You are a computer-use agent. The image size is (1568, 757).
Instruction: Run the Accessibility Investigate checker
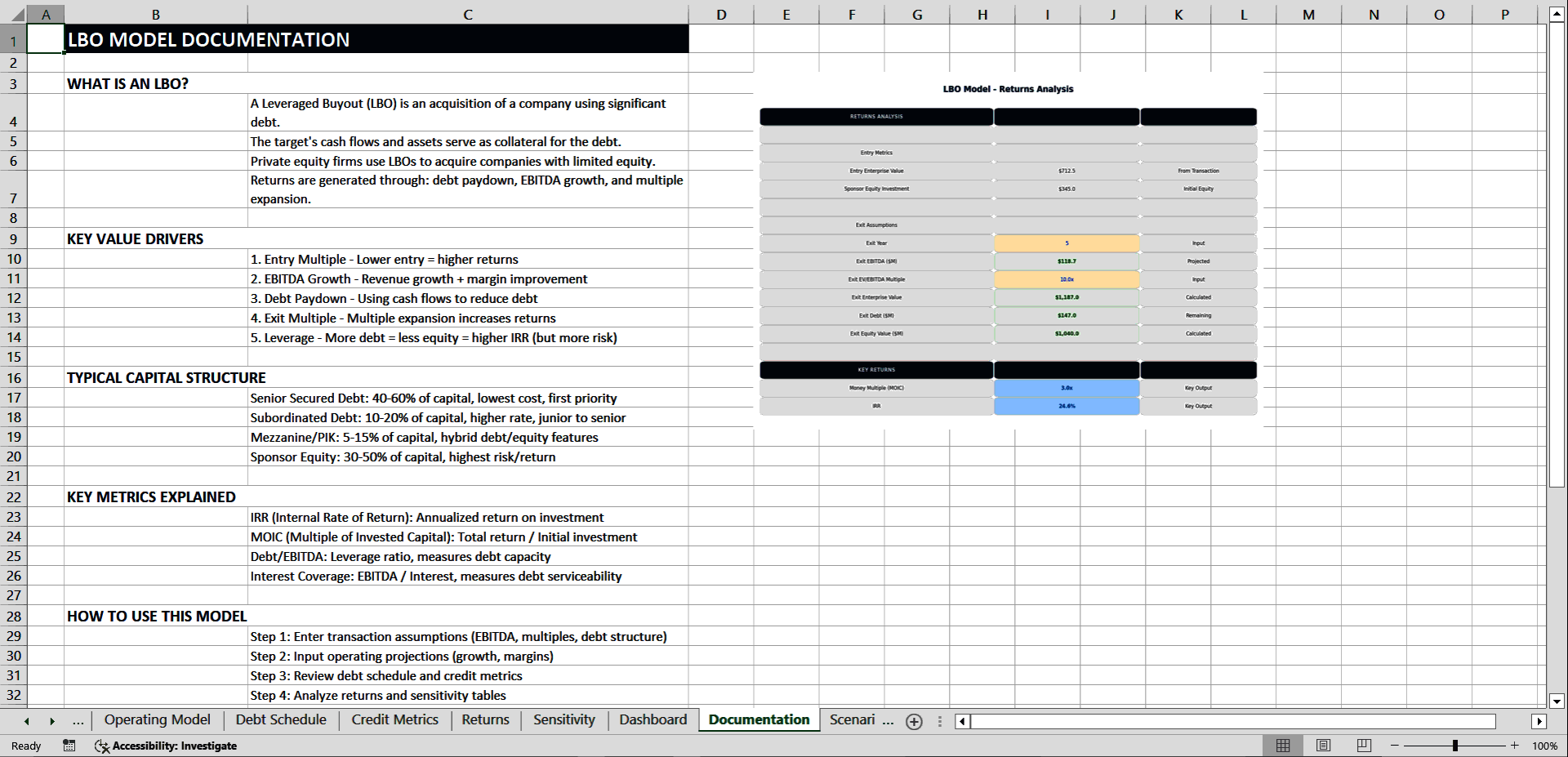coord(167,746)
